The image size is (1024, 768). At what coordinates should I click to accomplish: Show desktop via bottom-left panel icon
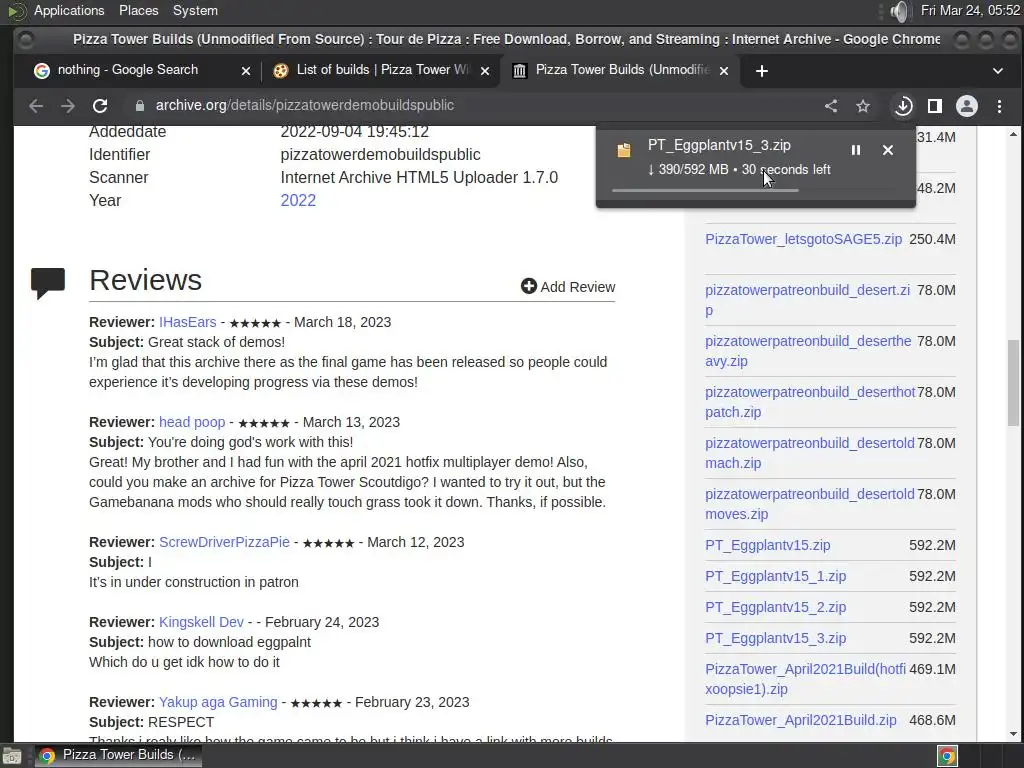[x=12, y=756]
